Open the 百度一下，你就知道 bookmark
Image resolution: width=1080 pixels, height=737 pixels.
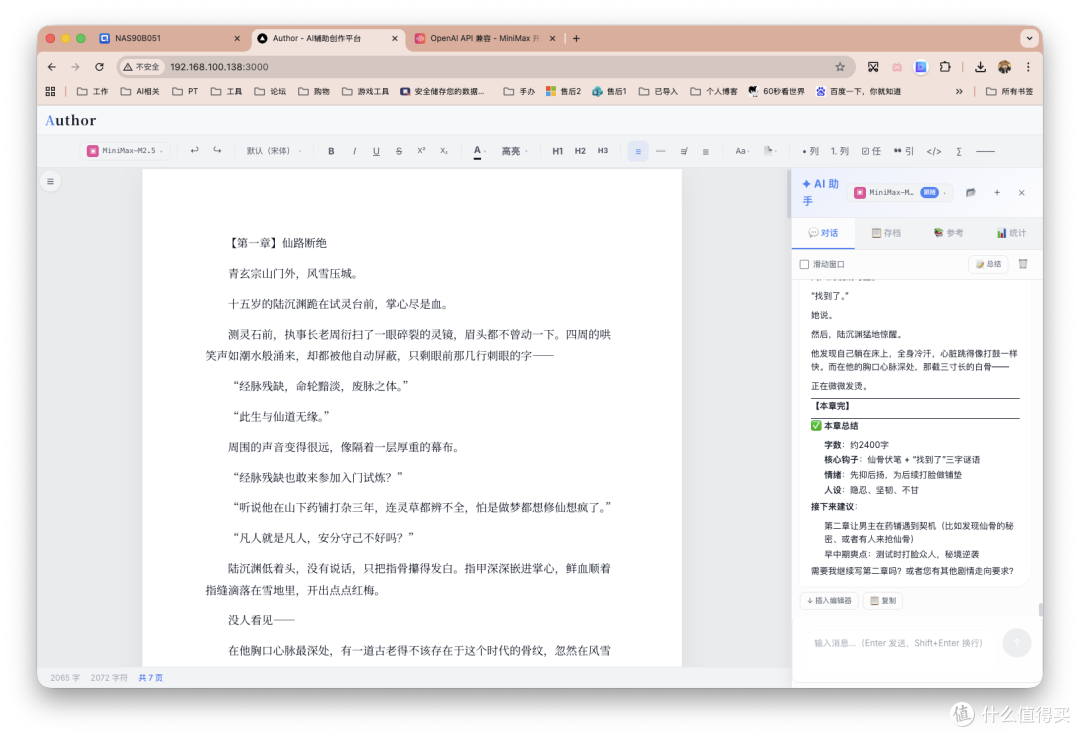(858, 92)
